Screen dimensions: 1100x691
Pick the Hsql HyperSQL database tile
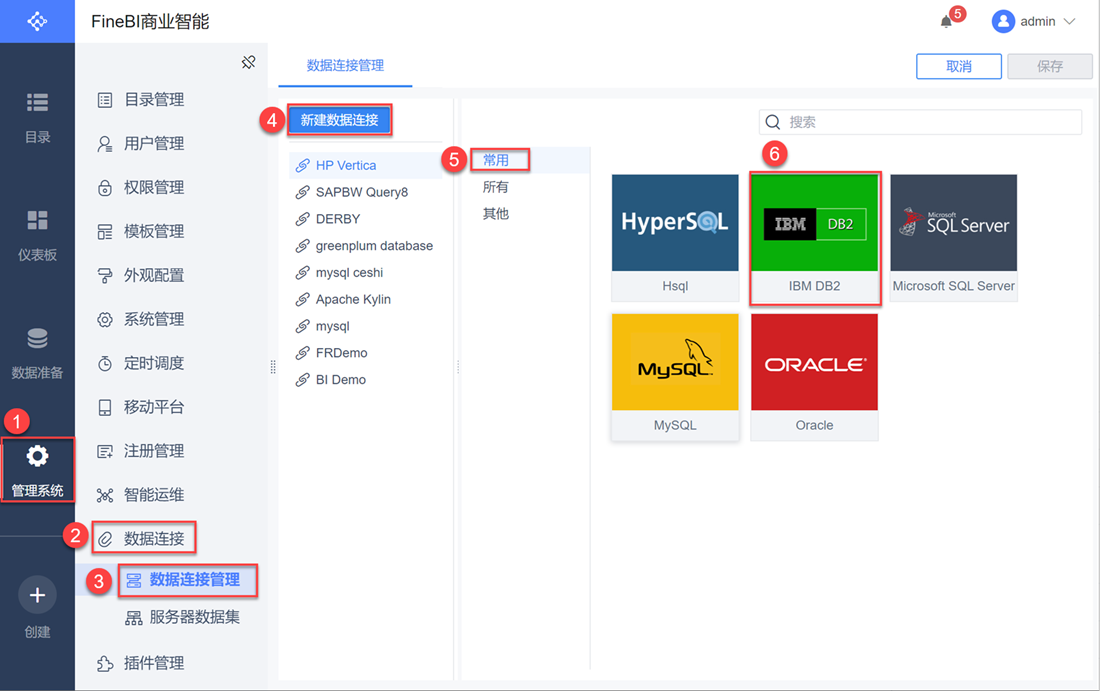coord(675,238)
